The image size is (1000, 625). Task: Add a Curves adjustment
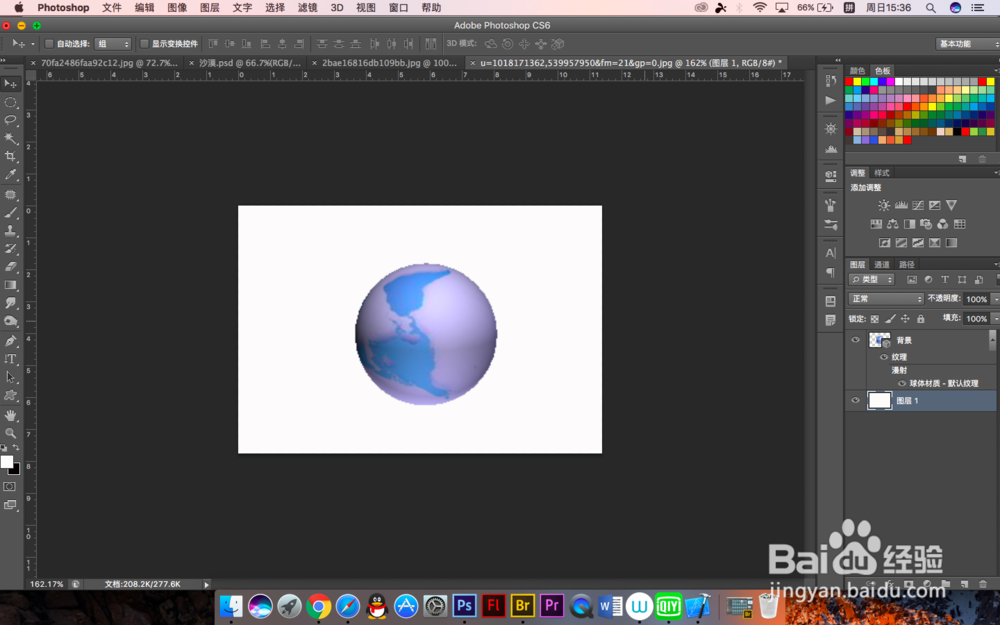918,205
